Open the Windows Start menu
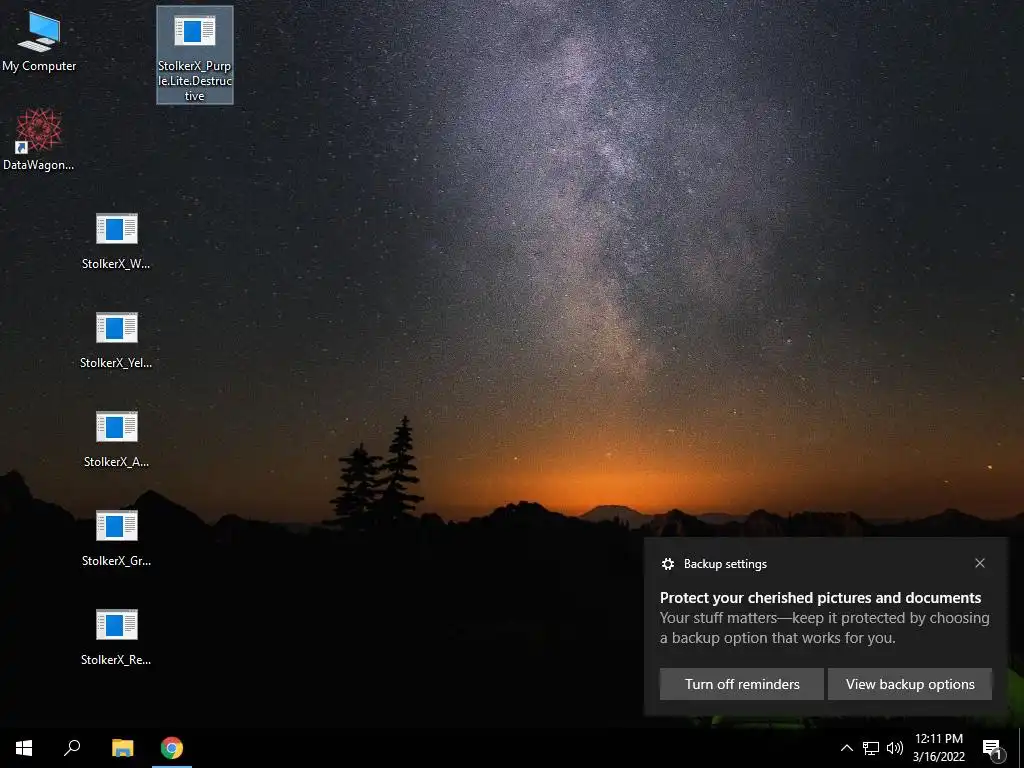The image size is (1024, 768). 24,748
